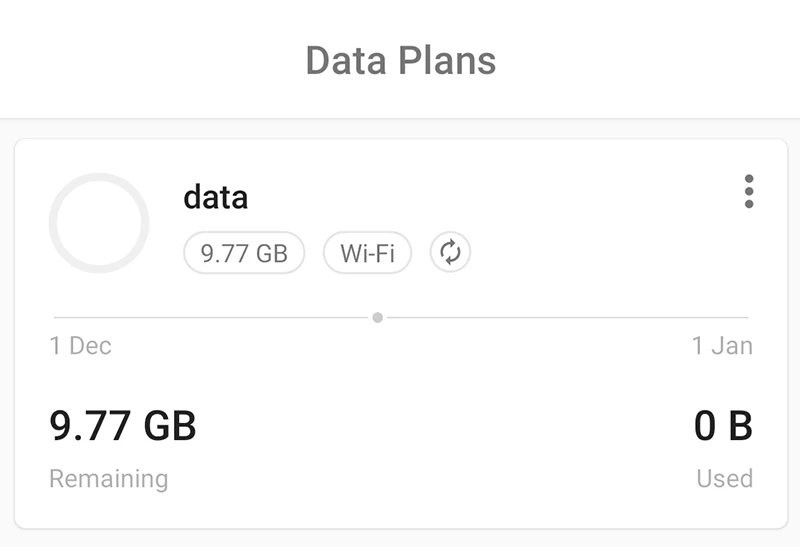Click empty space between remaining and used values
Screen dimensions: 800x547
(440, 430)
